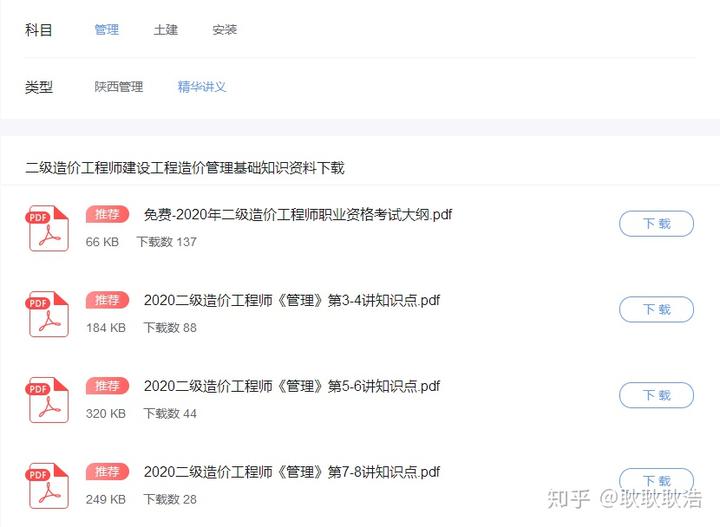Click file size text 249 KB
This screenshot has height=527, width=720.
[x=106, y=499]
